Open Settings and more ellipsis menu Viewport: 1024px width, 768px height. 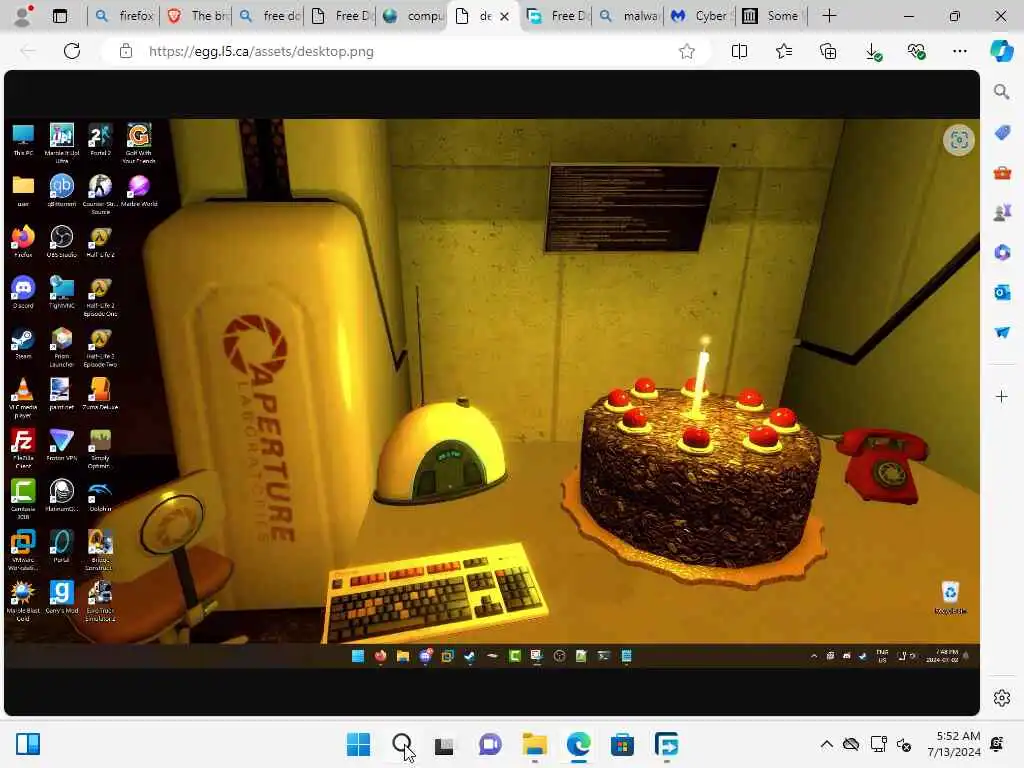pos(959,51)
